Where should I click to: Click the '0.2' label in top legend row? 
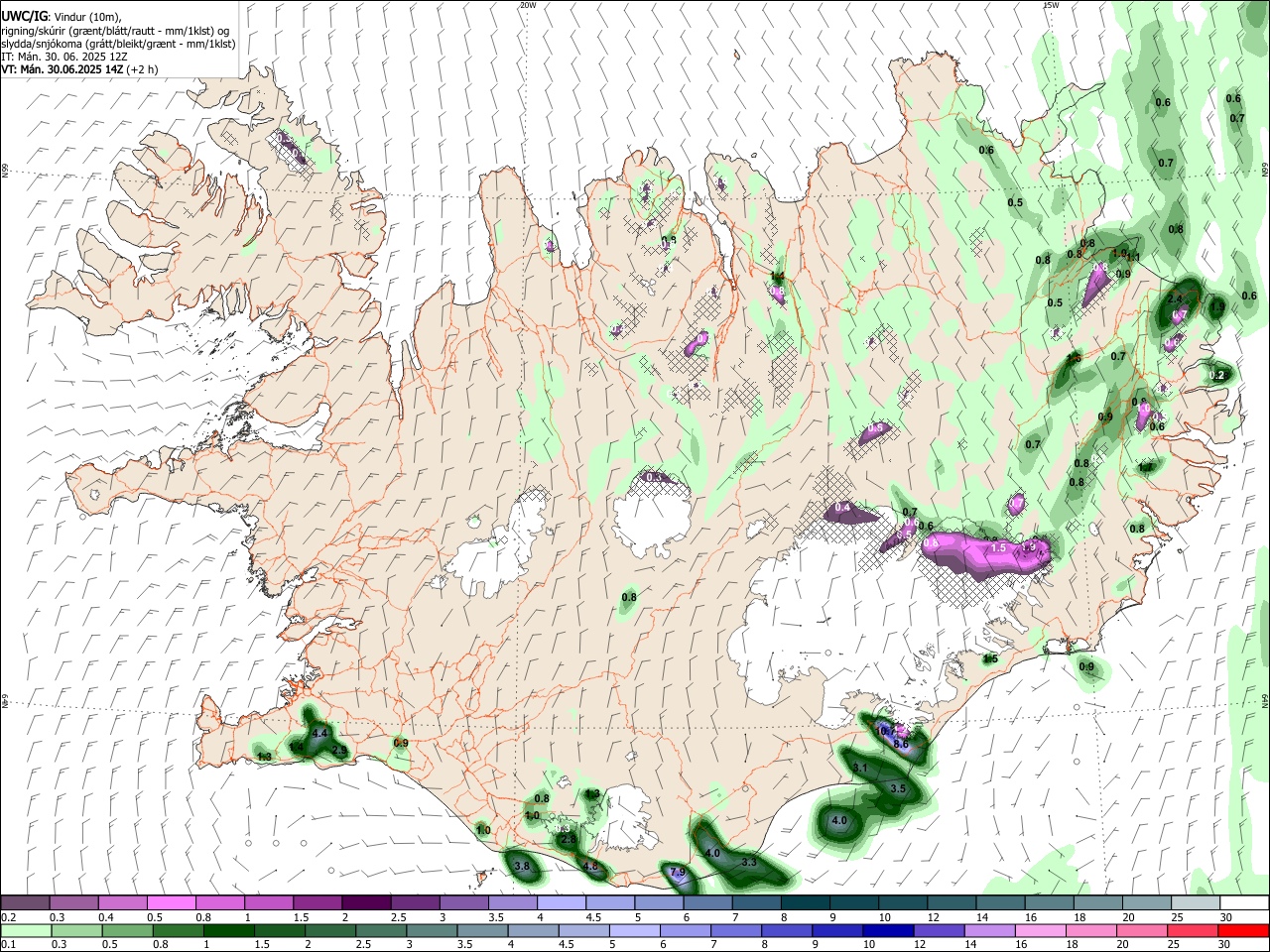coord(8,916)
